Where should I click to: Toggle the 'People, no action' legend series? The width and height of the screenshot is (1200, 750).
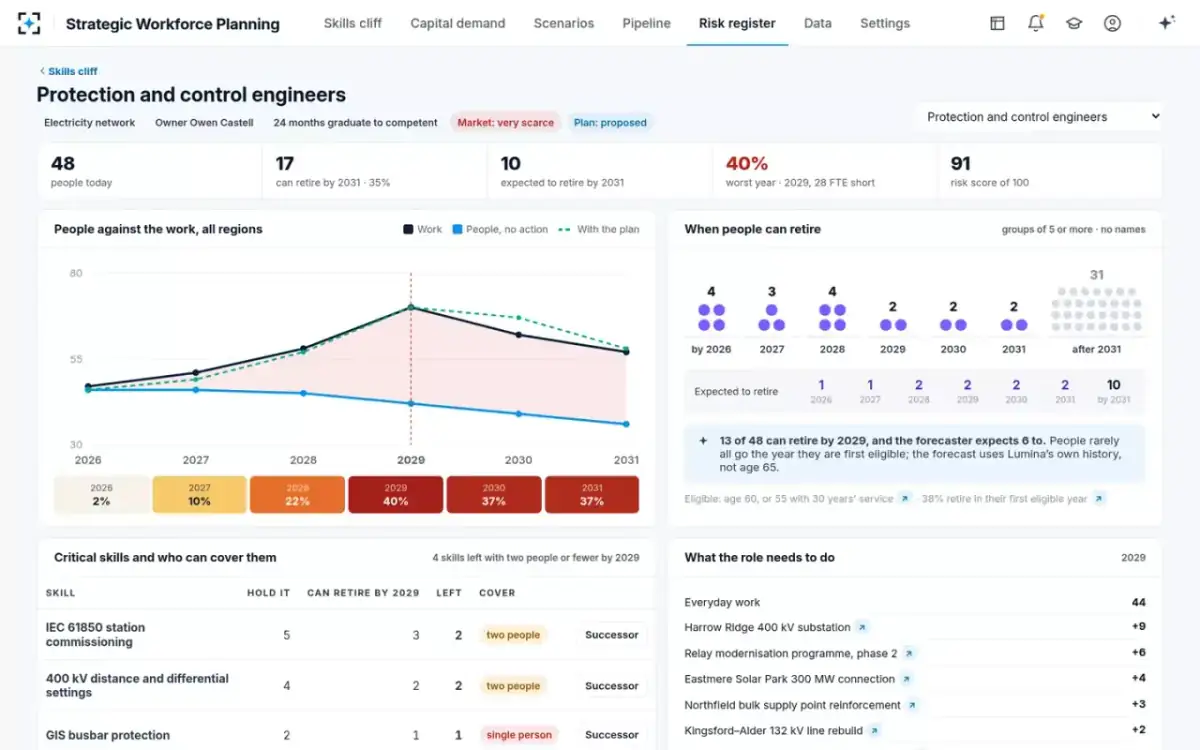500,229
